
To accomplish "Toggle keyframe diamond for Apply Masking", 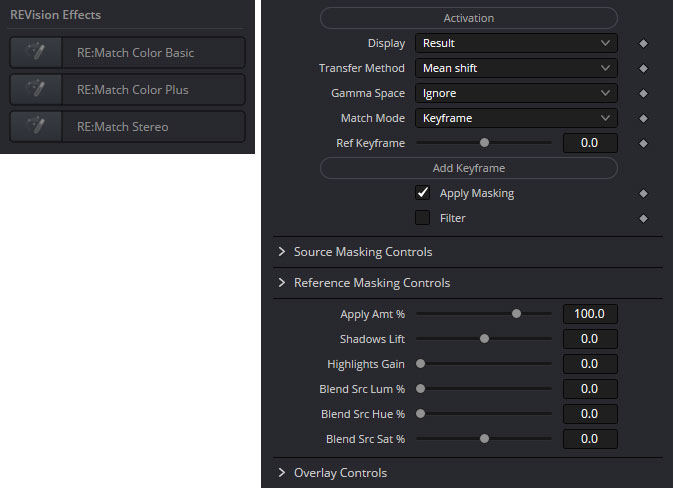I will pyautogui.click(x=643, y=194).
